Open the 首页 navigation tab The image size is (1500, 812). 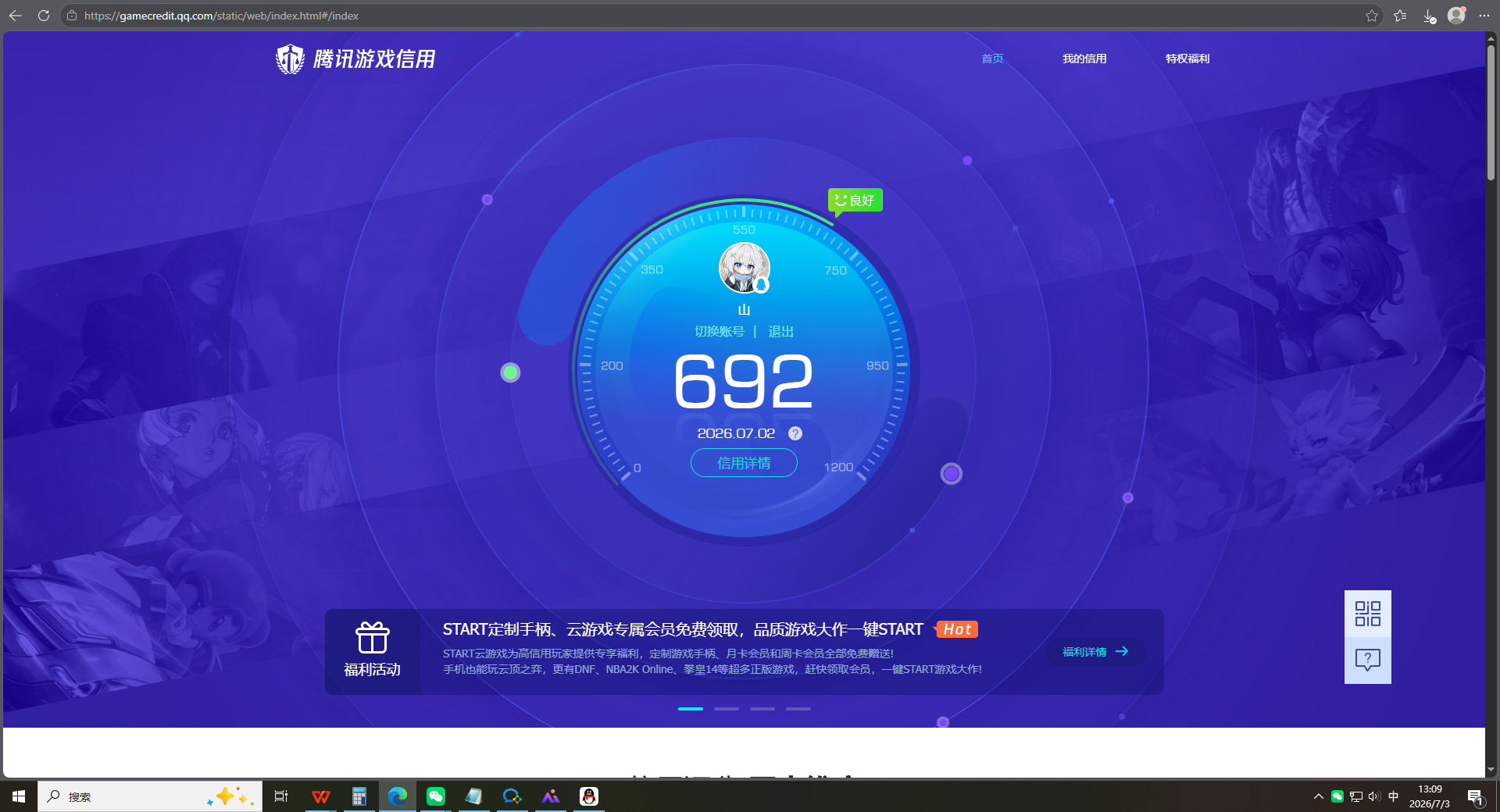992,59
